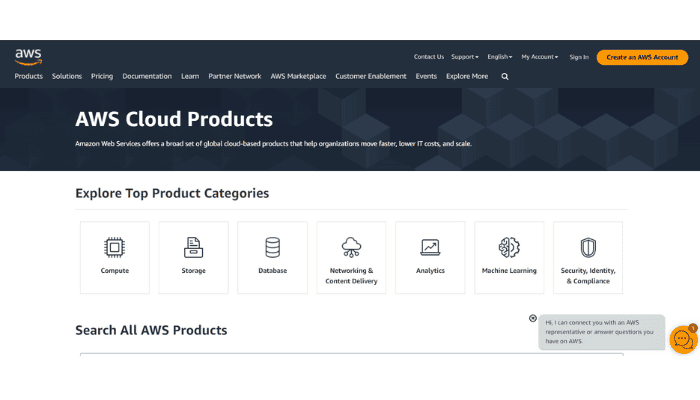Select the Storage category icon
Viewport: 700px width, 400px height.
[193, 247]
